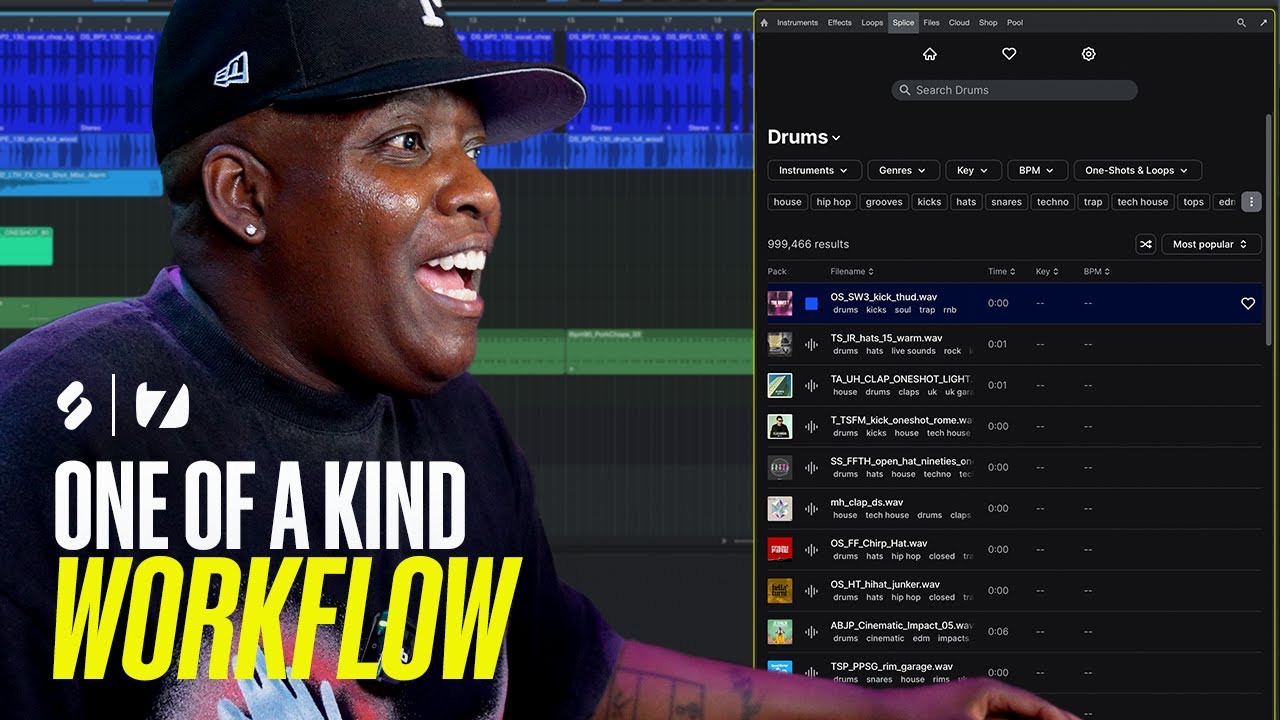Open pack artwork for mh_clap_ds.wav
The image size is (1280, 720).
(x=780, y=508)
